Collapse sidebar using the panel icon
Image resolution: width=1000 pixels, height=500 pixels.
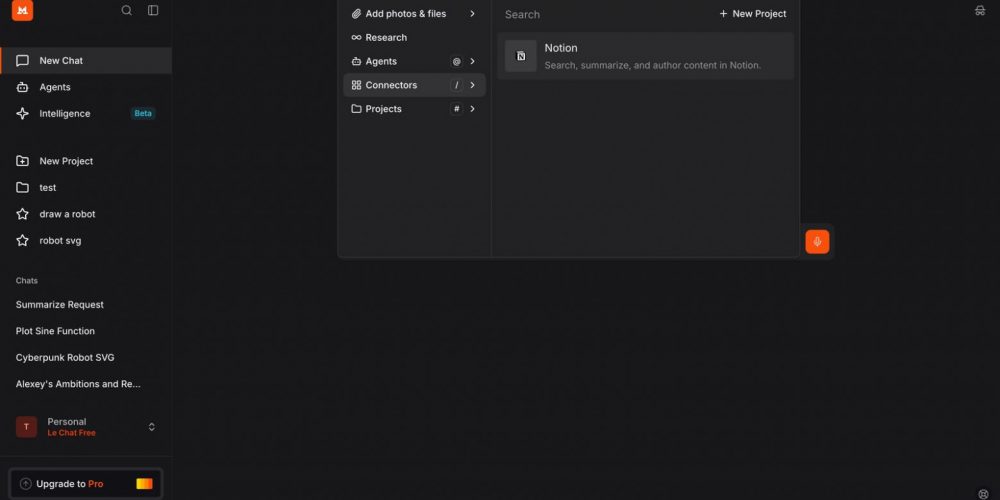click(153, 11)
